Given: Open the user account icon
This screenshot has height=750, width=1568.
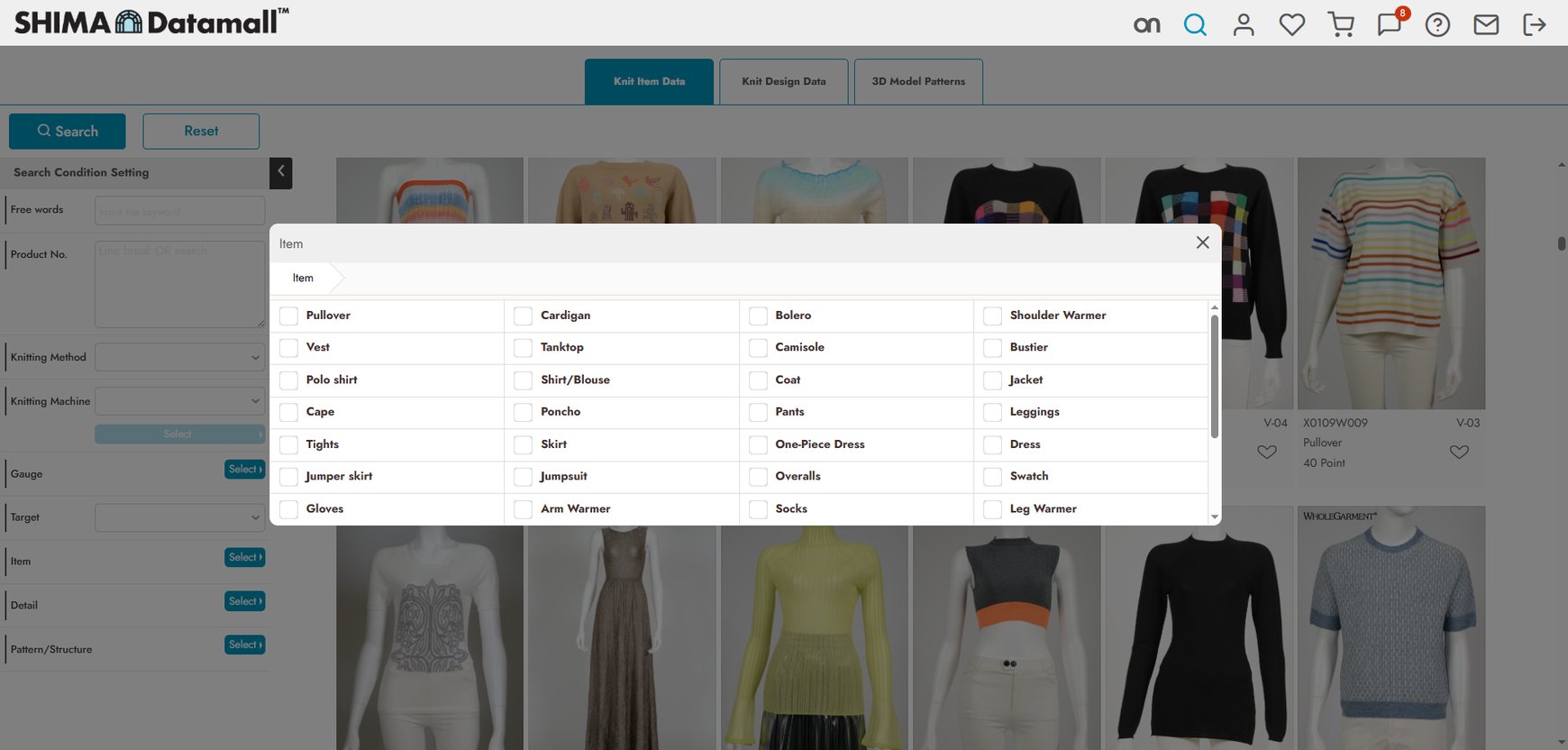Looking at the screenshot, I should click(1244, 24).
